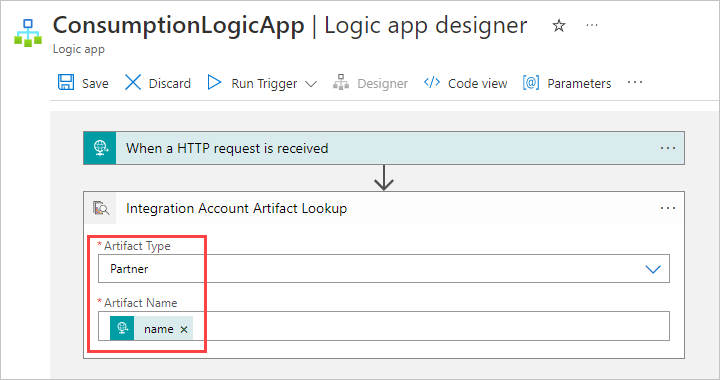720x380 pixels.
Task: Click the HTTP request trigger icon
Action: point(100,148)
